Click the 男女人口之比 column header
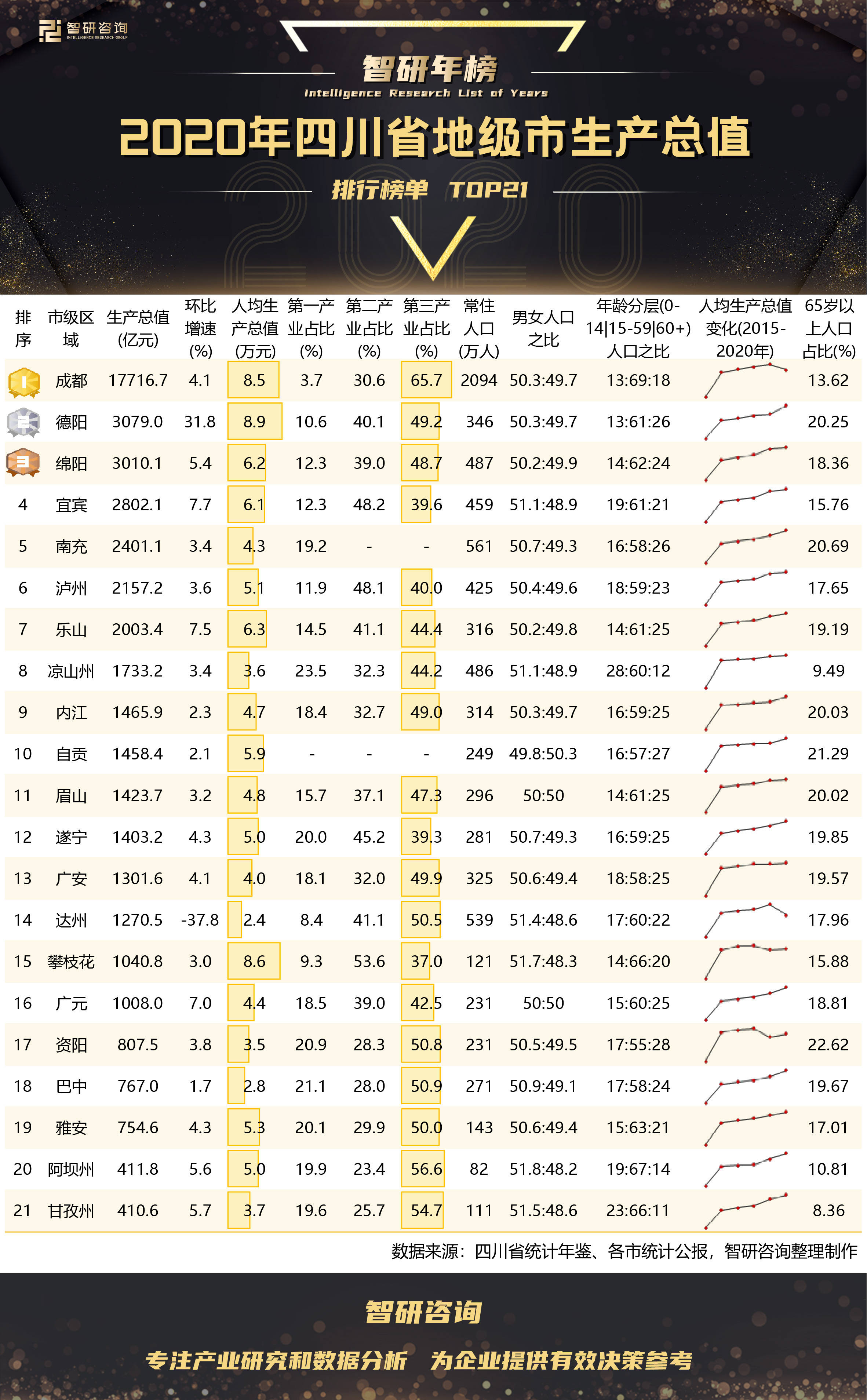867x1400 pixels. (543, 328)
